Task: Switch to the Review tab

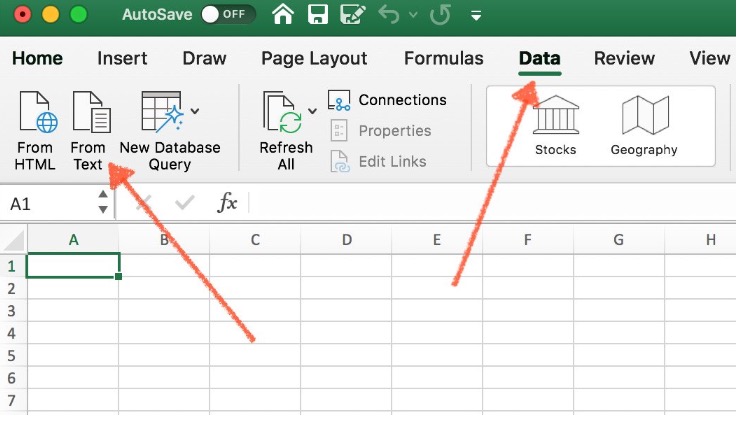Action: pos(624,58)
